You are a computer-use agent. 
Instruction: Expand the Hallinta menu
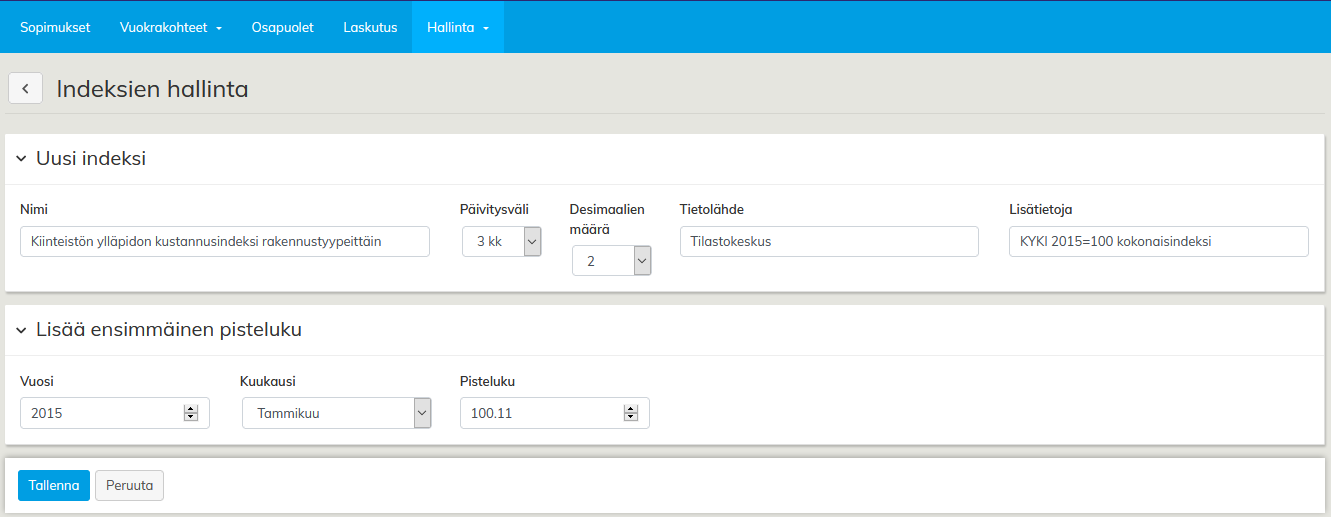click(457, 27)
